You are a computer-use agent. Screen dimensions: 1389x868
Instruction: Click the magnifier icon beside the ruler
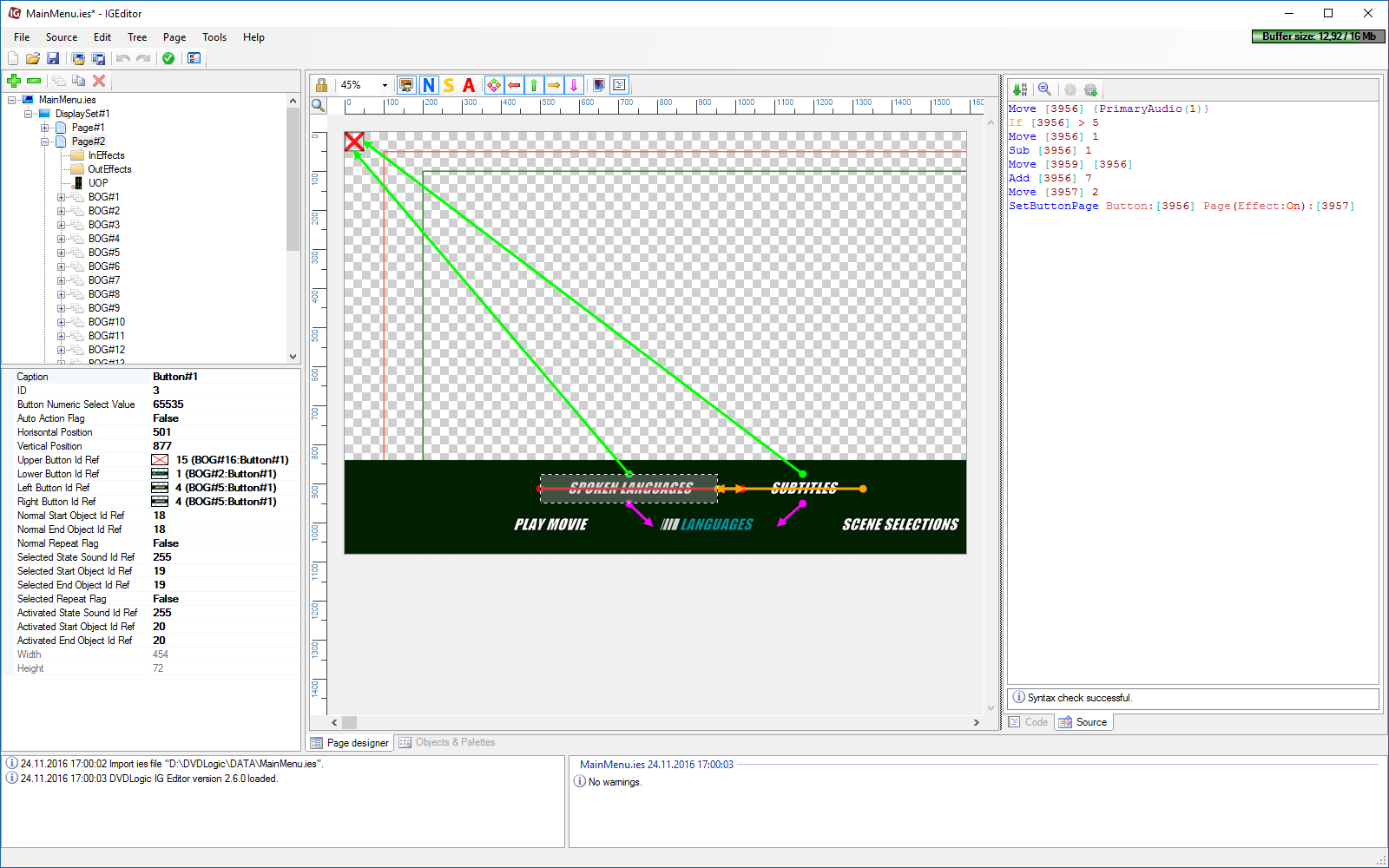point(319,106)
